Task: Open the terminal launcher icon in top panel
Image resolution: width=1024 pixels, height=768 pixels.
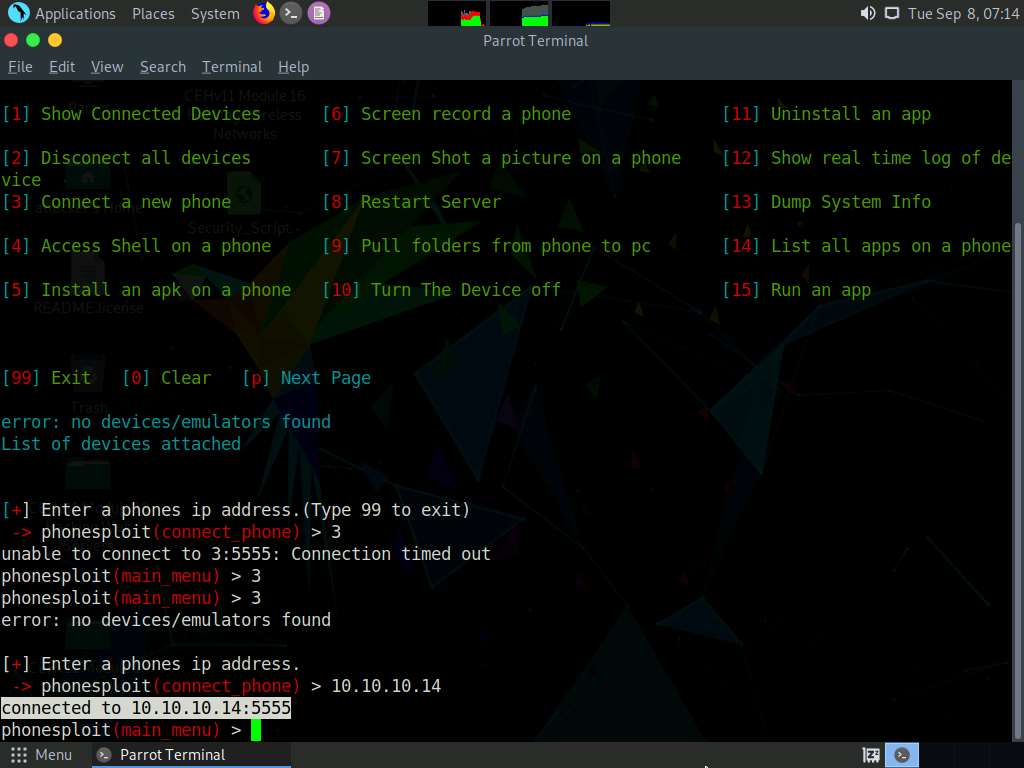Action: [290, 13]
